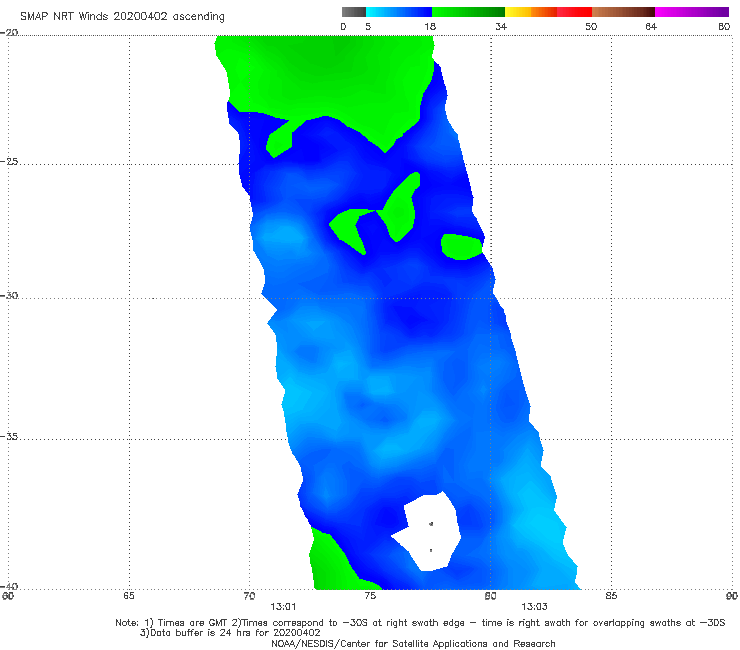
Task: Click the colorbar label '5'
Action: (x=368, y=27)
